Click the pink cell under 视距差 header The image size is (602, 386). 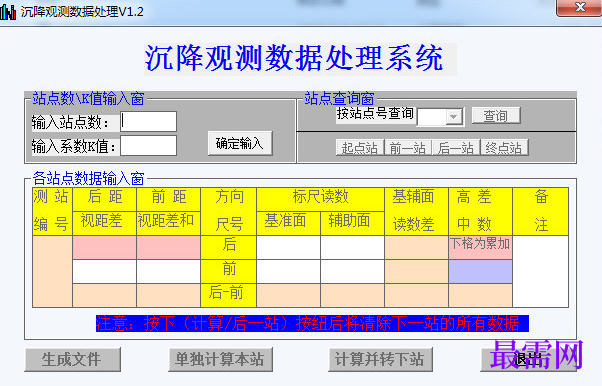pyautogui.click(x=104, y=247)
